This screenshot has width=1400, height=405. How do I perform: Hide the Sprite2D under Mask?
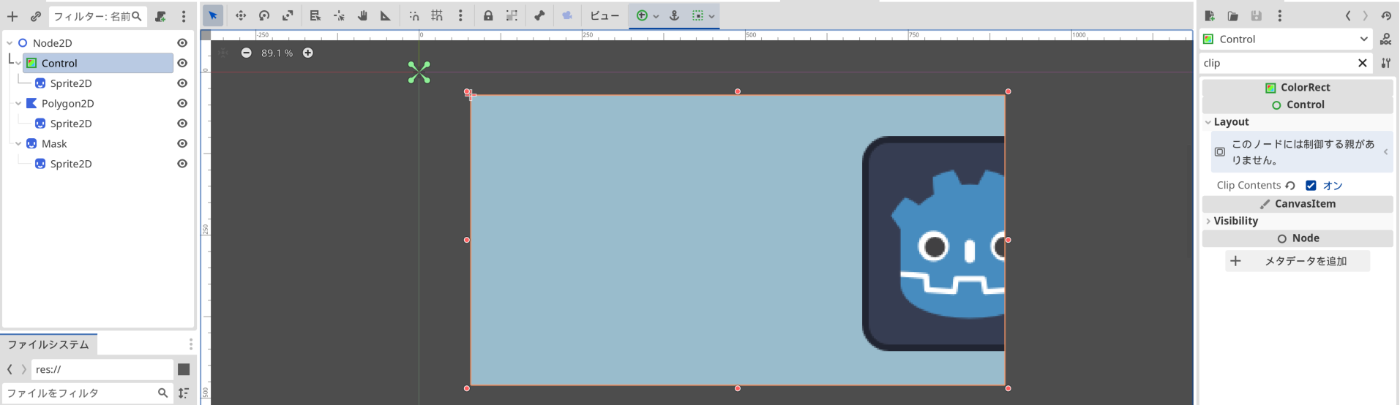pyautogui.click(x=182, y=163)
